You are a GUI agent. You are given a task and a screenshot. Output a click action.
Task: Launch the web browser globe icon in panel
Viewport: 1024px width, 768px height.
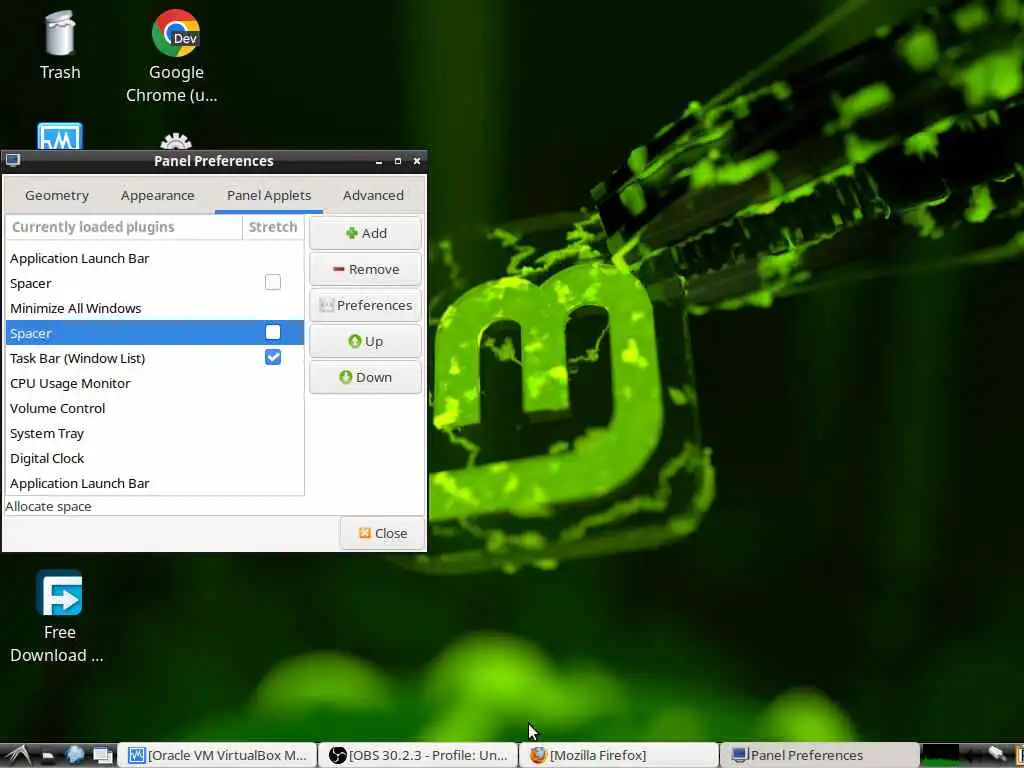[75, 755]
